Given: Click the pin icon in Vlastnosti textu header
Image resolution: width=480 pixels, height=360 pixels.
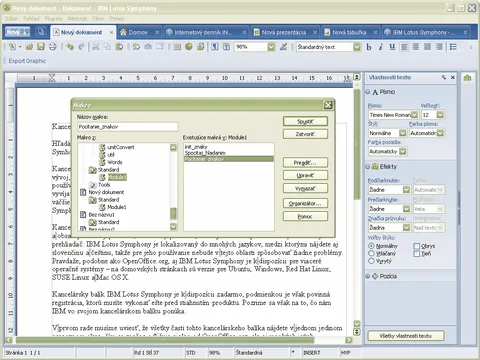Looking at the screenshot, I should [444, 77].
